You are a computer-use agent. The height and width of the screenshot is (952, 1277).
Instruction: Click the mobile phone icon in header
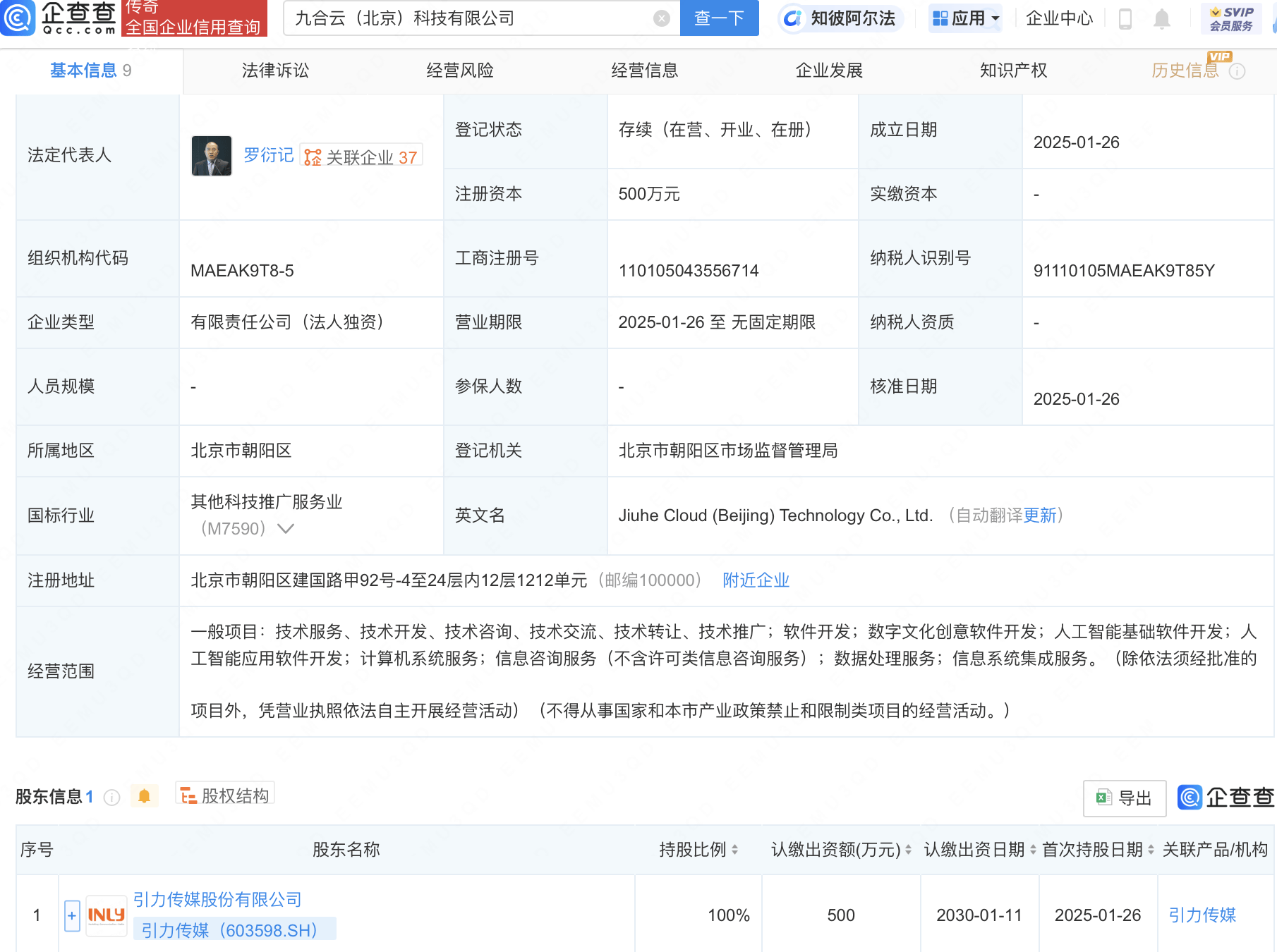click(x=1125, y=19)
